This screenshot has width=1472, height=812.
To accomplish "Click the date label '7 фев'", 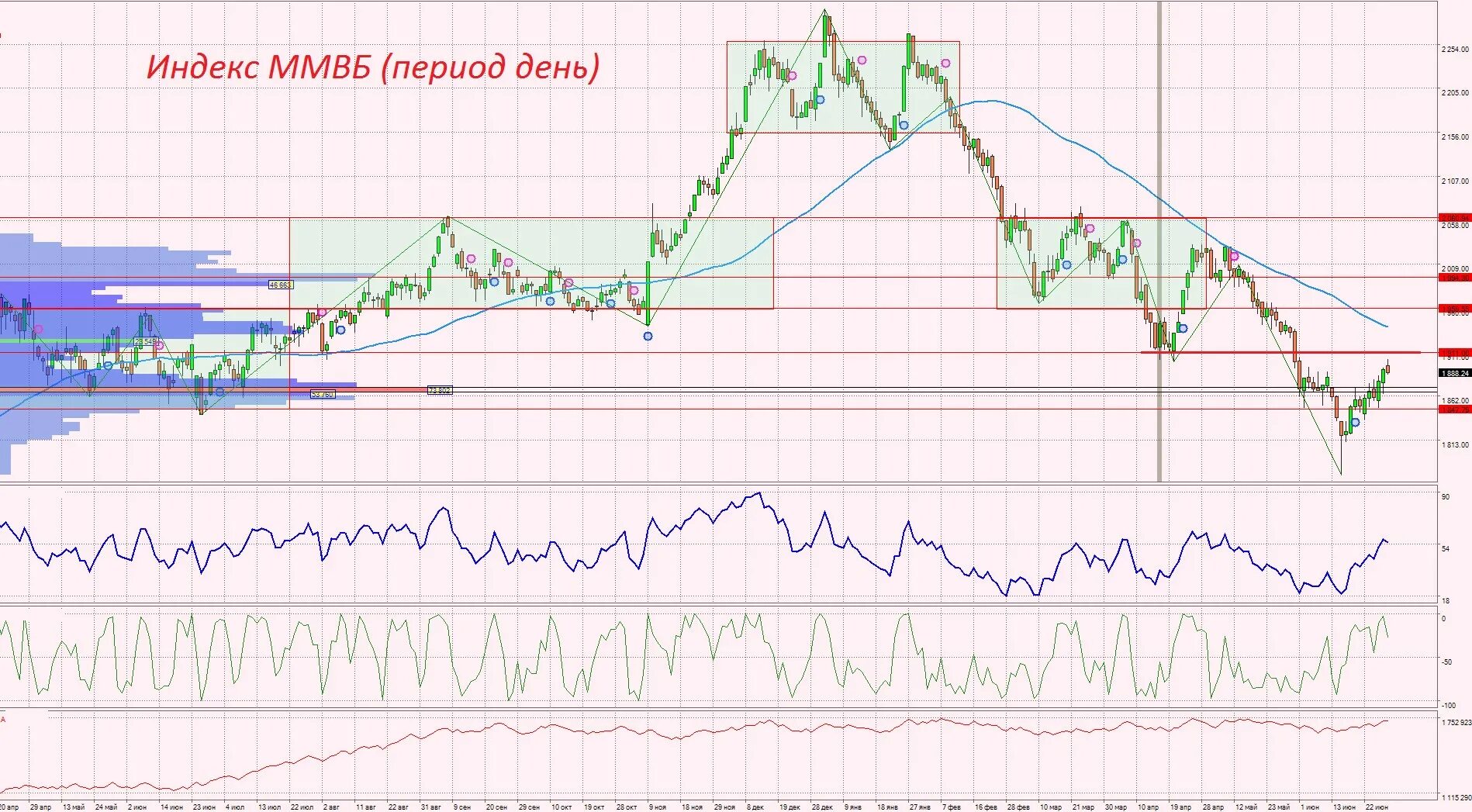I will coord(952,807).
